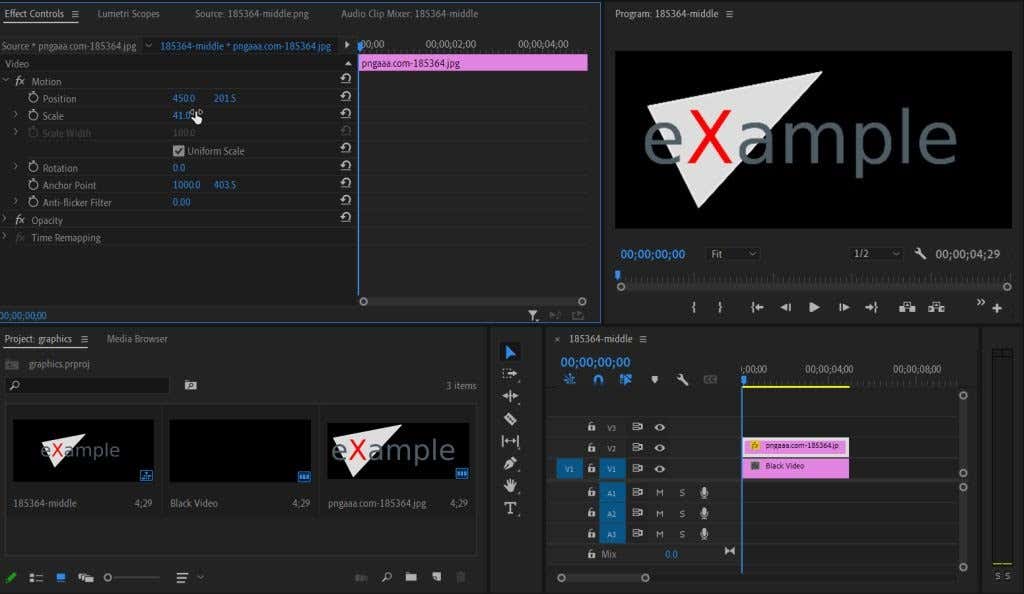Viewport: 1024px width, 594px height.
Task: Hide the V2 track output eye
Action: 660,448
